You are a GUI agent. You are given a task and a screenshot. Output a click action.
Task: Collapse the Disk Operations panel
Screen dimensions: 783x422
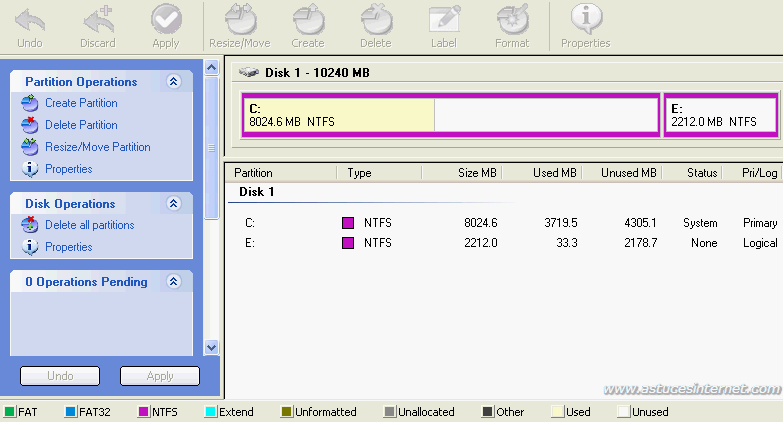click(x=173, y=203)
